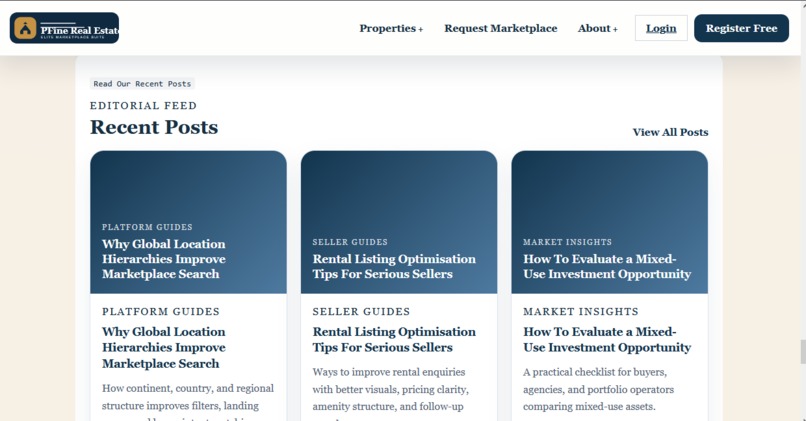
Task: Open the Request Marketplace page
Action: 501,28
